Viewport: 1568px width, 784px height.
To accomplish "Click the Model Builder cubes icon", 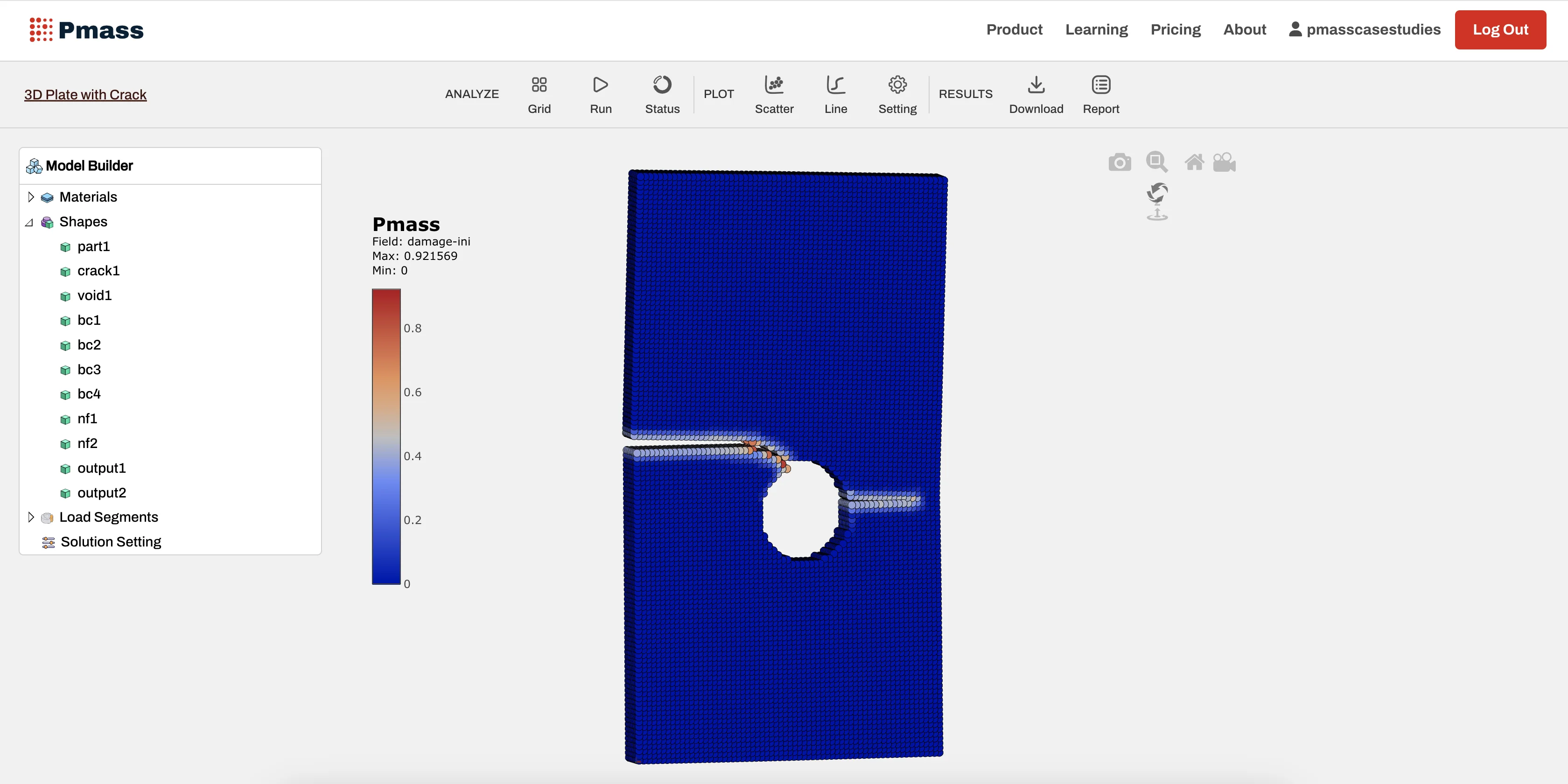I will point(34,166).
